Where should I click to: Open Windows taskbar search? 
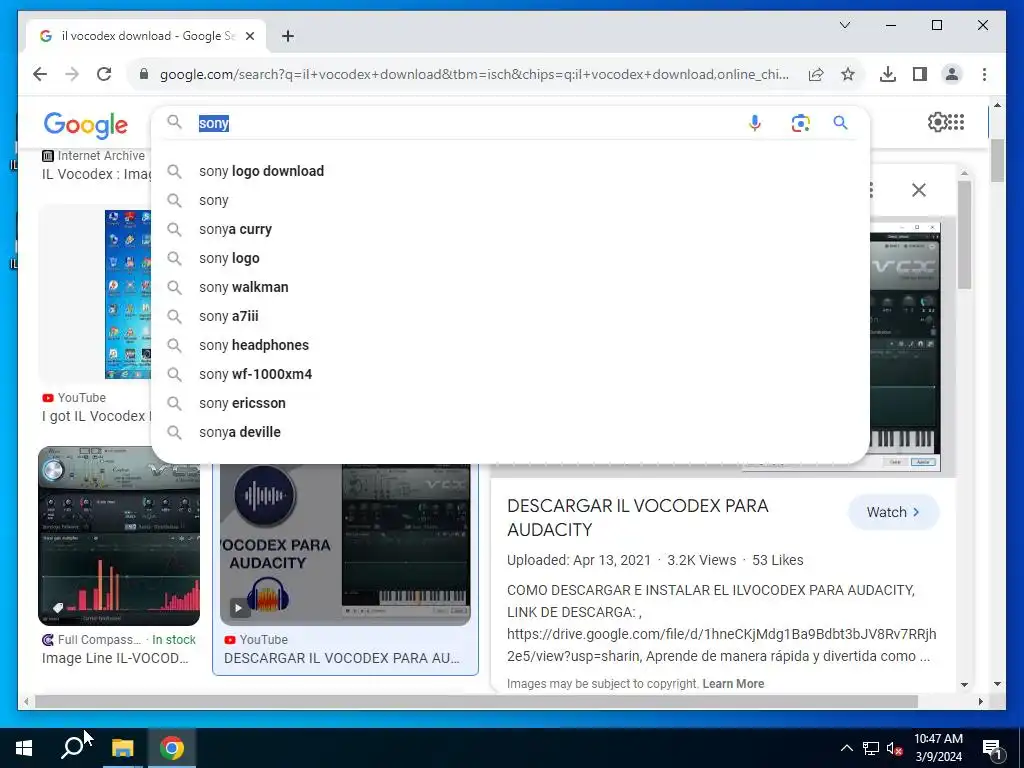pyautogui.click(x=72, y=748)
